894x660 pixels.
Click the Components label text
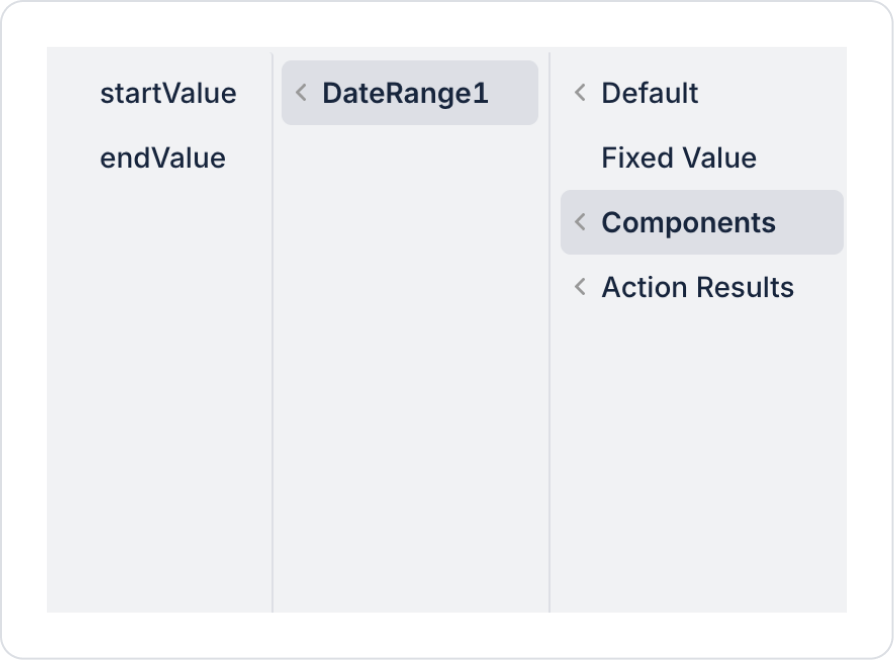pos(688,222)
